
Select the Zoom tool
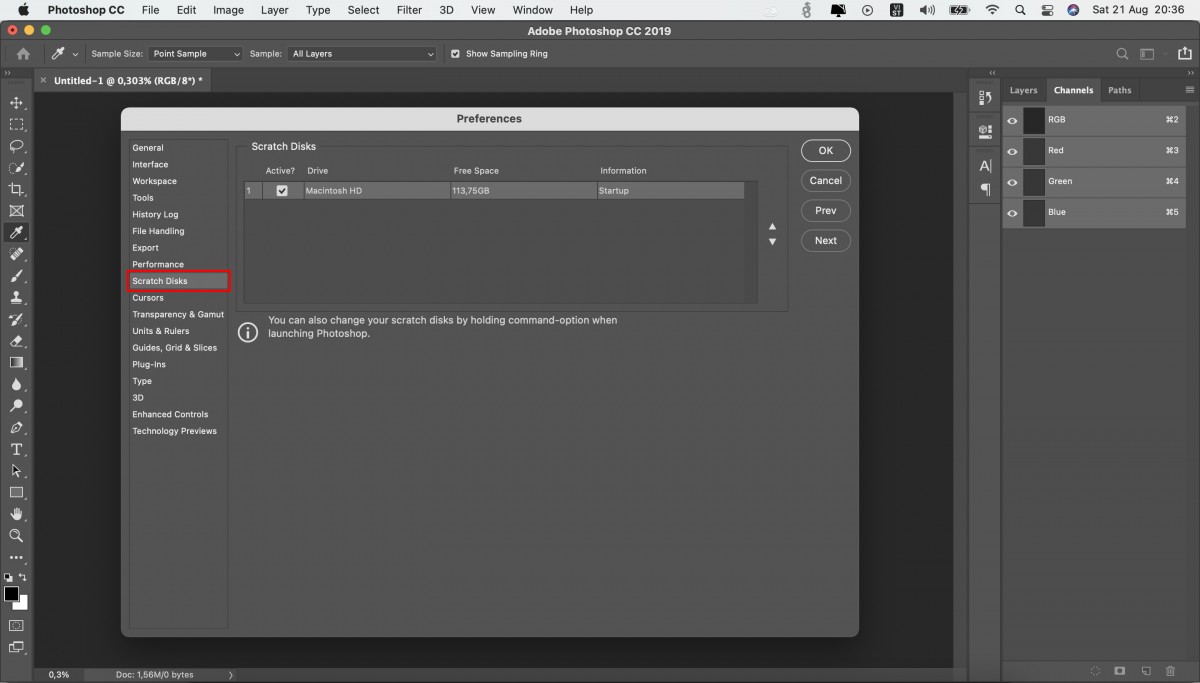16,536
